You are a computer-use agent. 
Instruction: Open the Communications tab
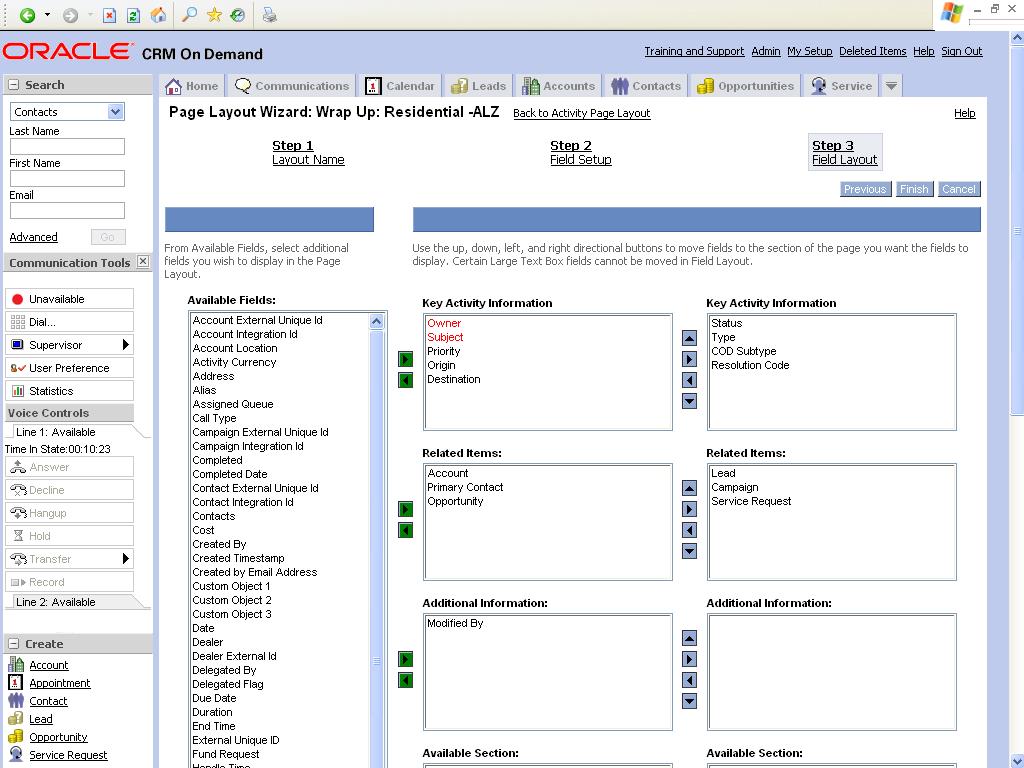click(292, 86)
